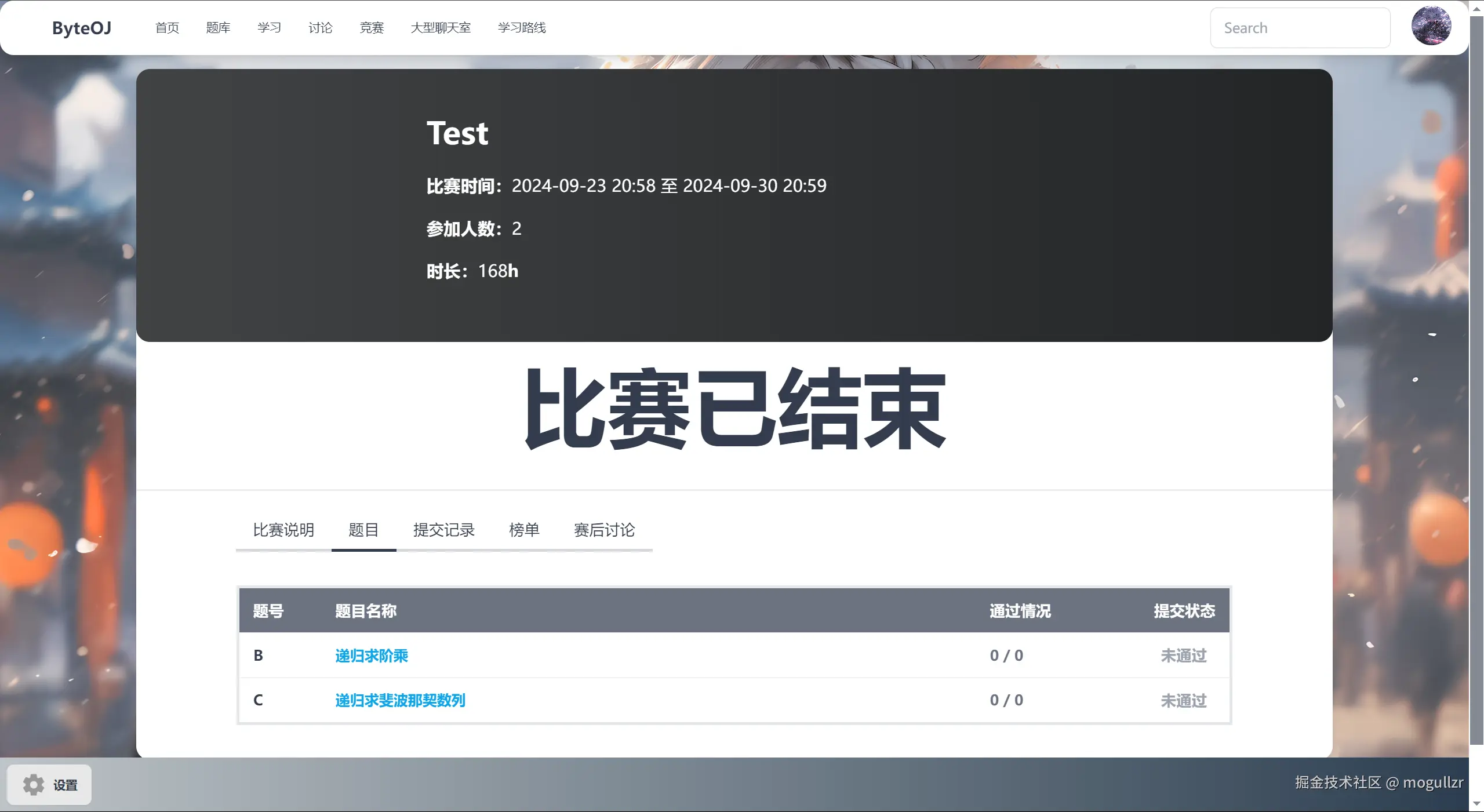This screenshot has width=1484, height=812.
Task: Click the settings gear icon
Action: [35, 785]
